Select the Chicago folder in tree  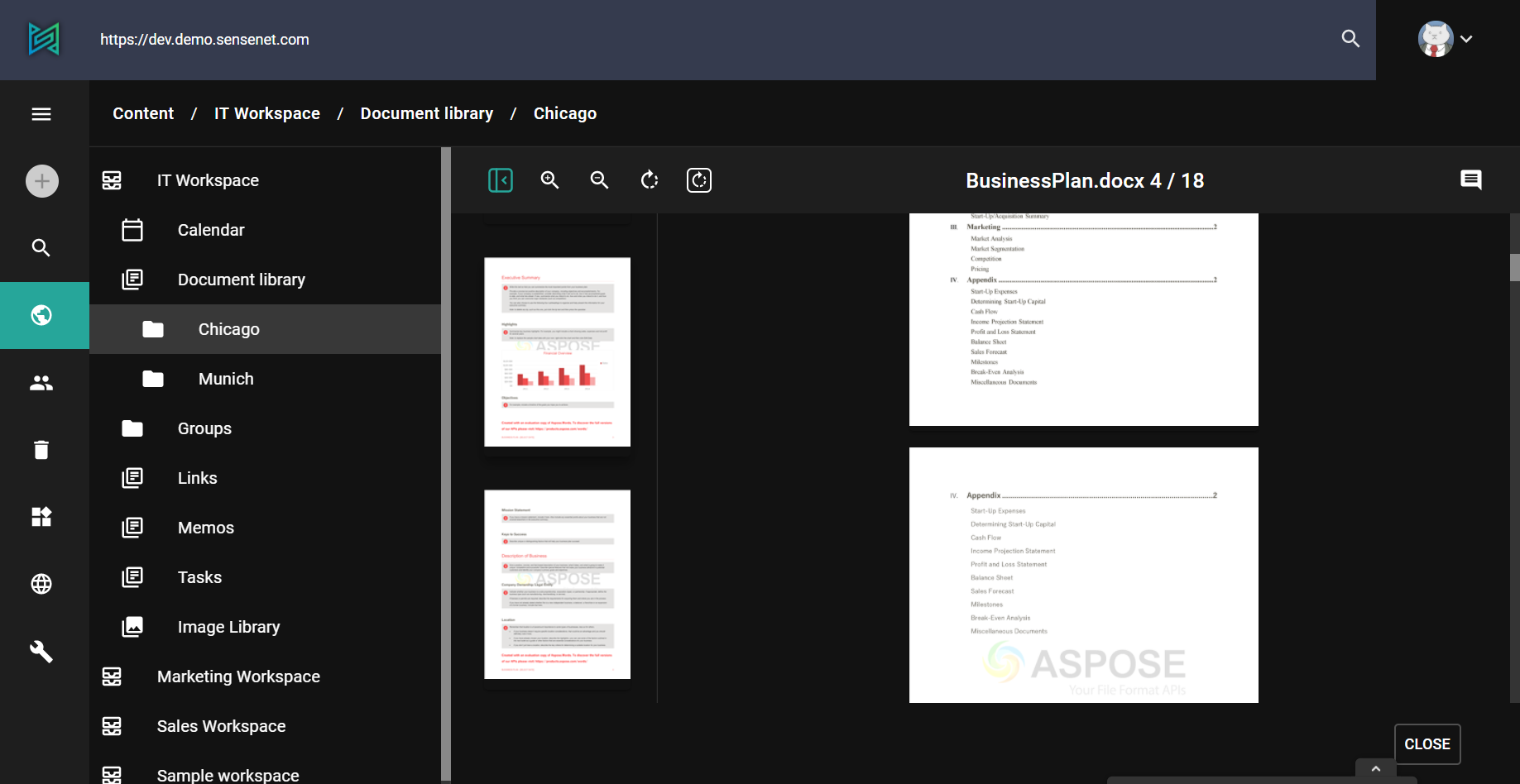pos(265,329)
